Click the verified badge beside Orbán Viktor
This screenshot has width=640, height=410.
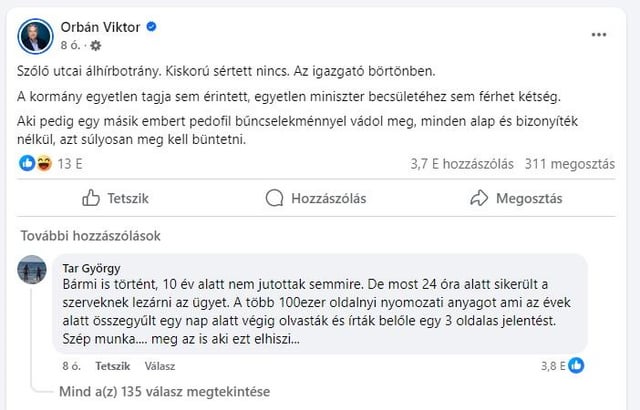(151, 27)
